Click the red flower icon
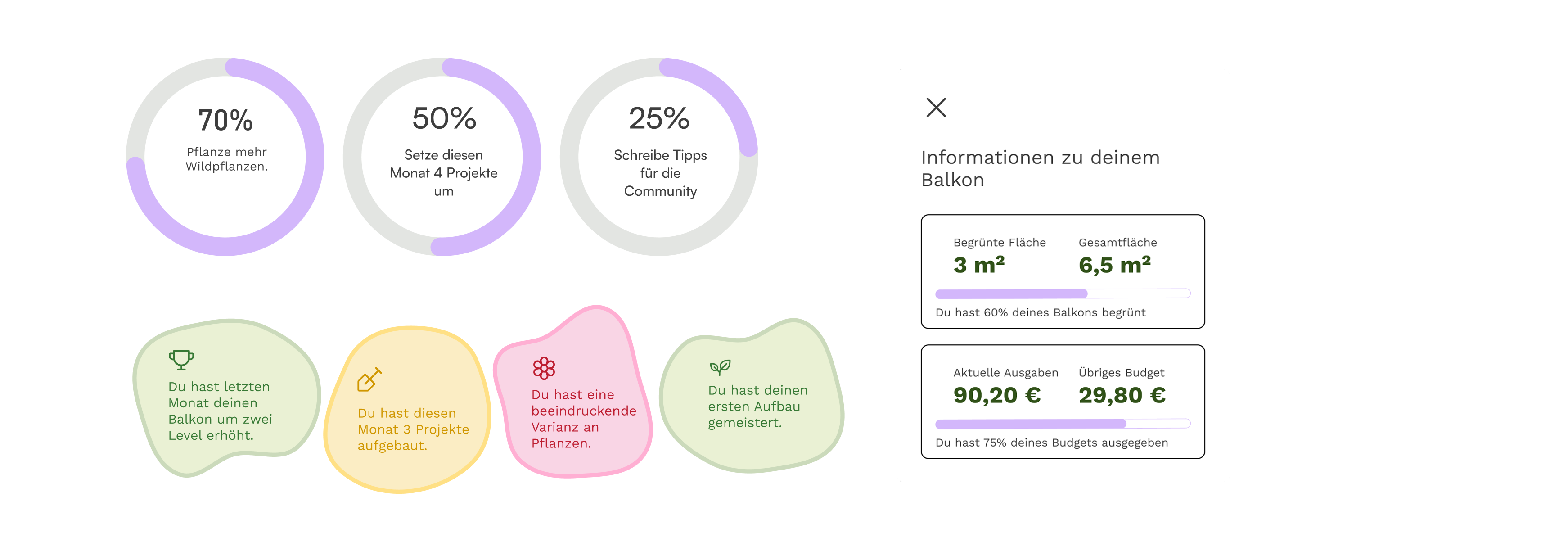1568x551 pixels. click(x=544, y=368)
